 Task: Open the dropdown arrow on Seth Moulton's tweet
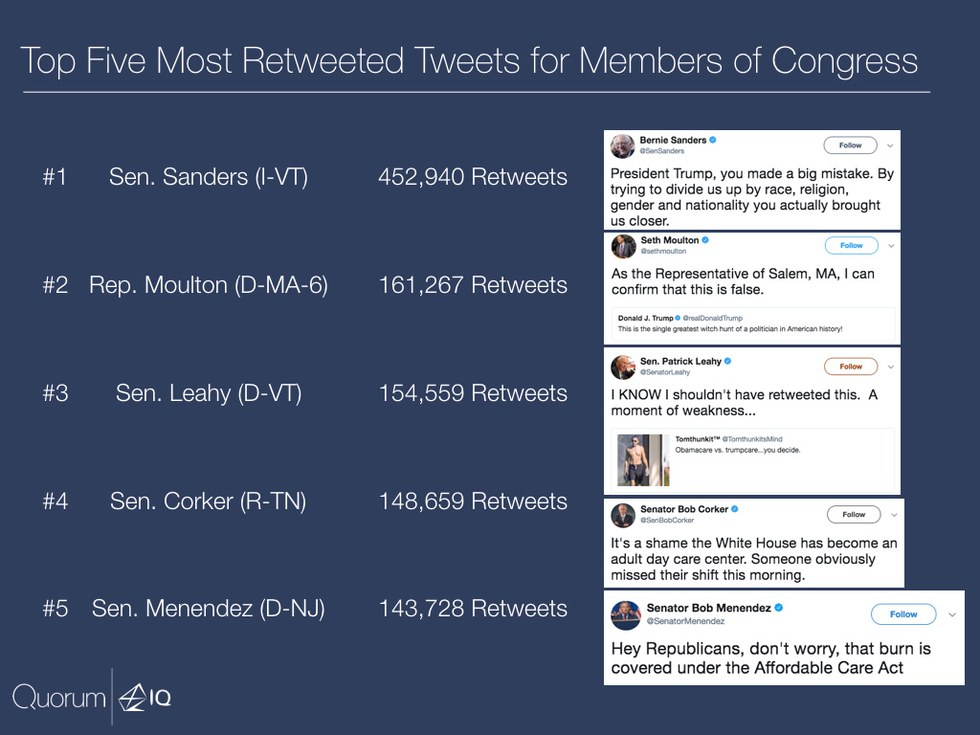tap(890, 246)
